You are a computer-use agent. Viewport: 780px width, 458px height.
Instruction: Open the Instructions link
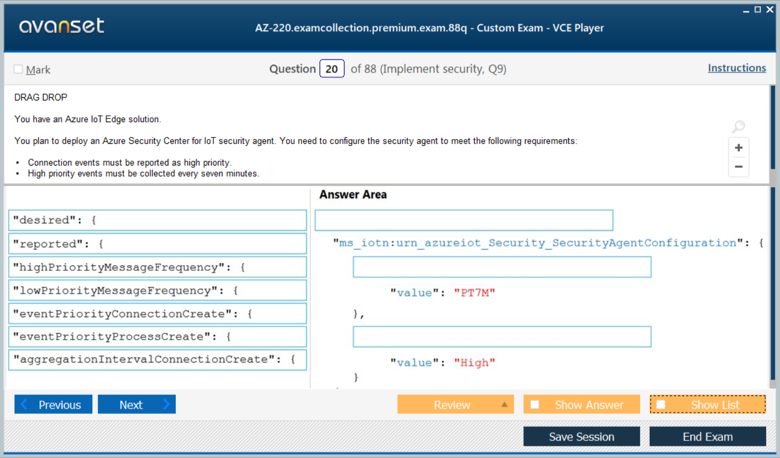[737, 68]
